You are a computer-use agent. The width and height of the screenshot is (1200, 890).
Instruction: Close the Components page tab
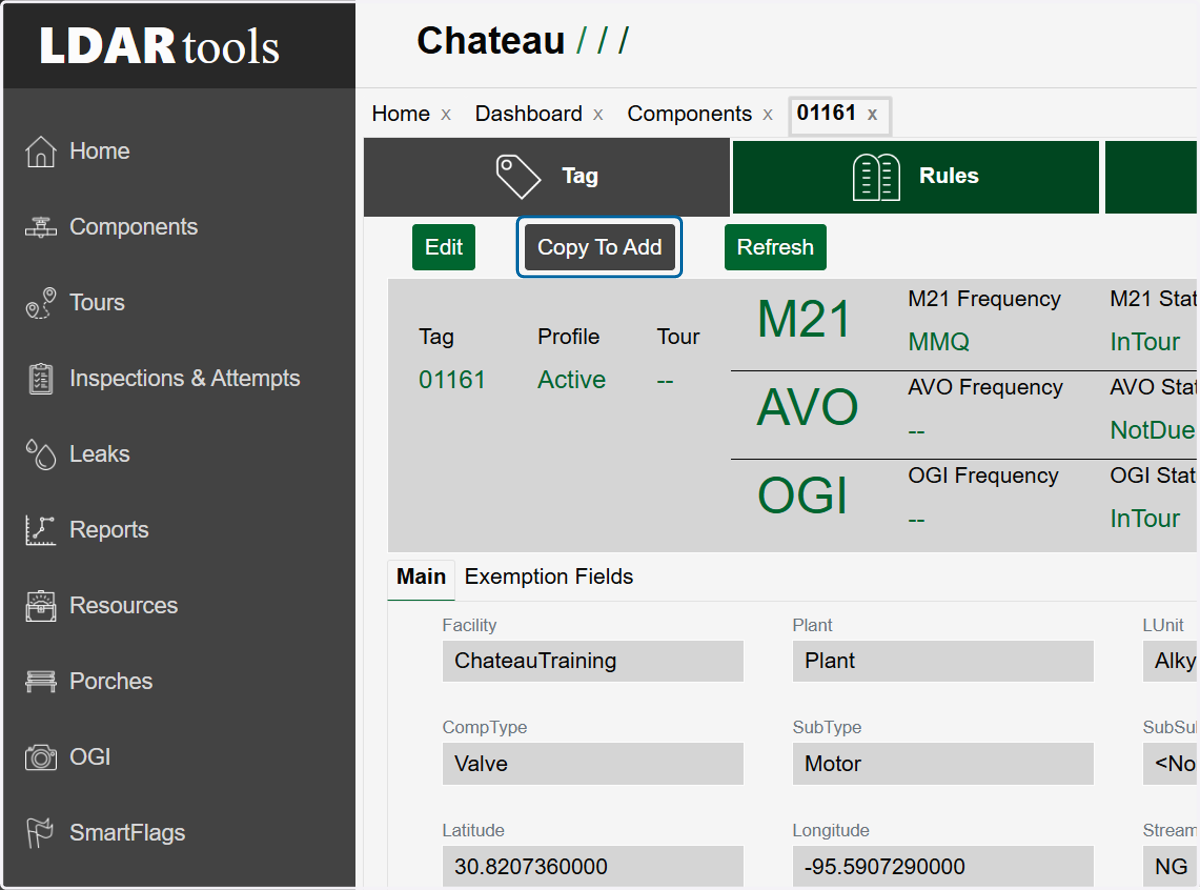point(768,115)
